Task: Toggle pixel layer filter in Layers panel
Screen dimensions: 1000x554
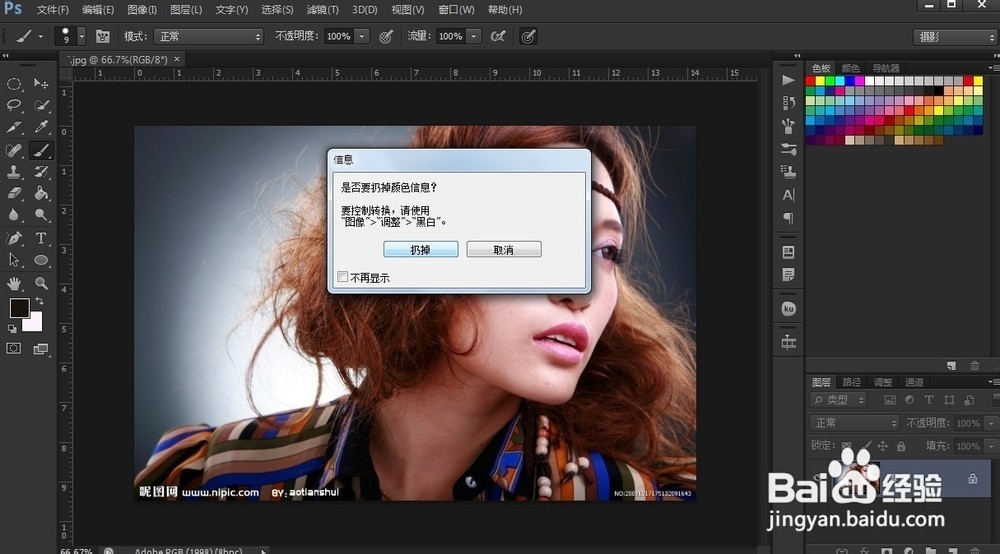Action: 890,400
